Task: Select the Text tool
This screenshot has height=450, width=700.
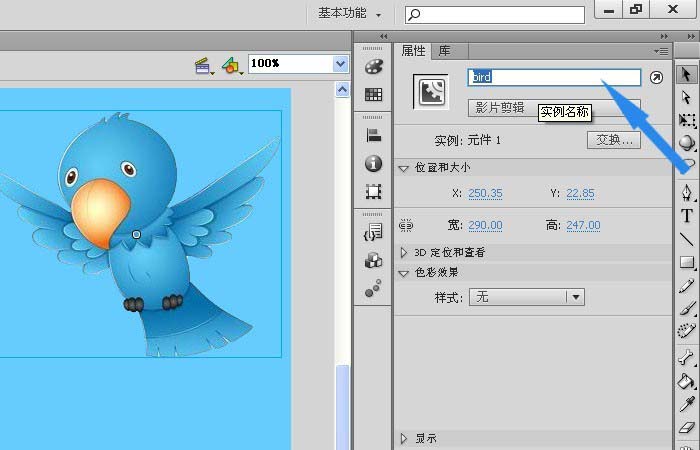Action: [x=687, y=216]
